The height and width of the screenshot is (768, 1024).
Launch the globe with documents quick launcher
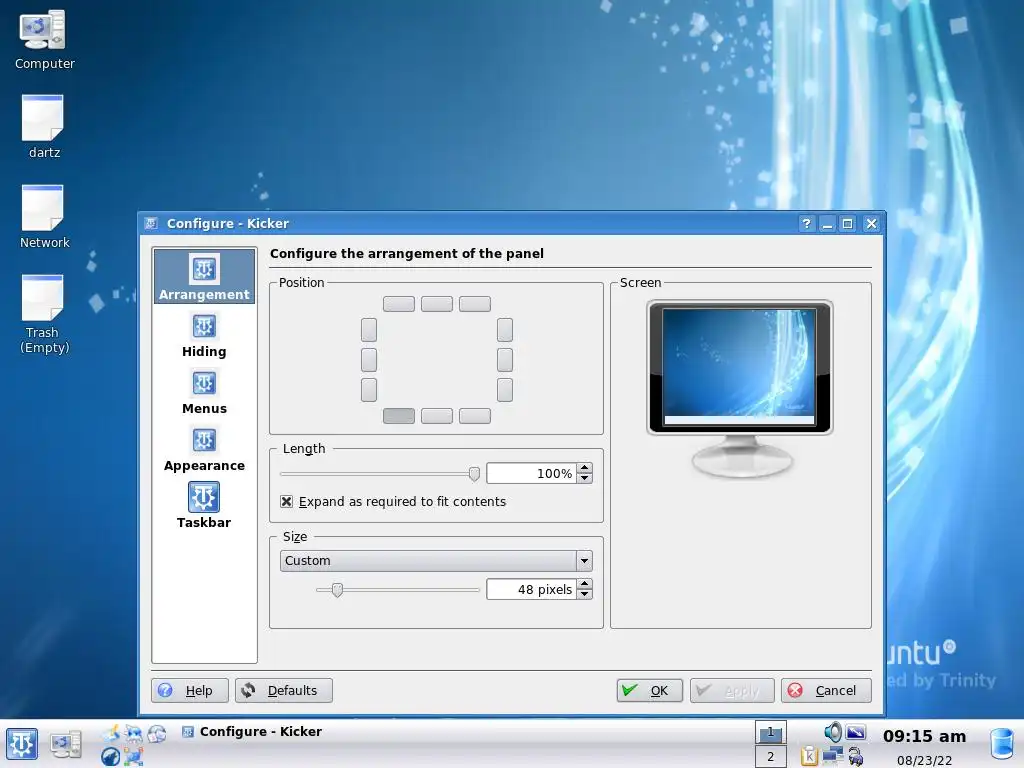click(157, 733)
